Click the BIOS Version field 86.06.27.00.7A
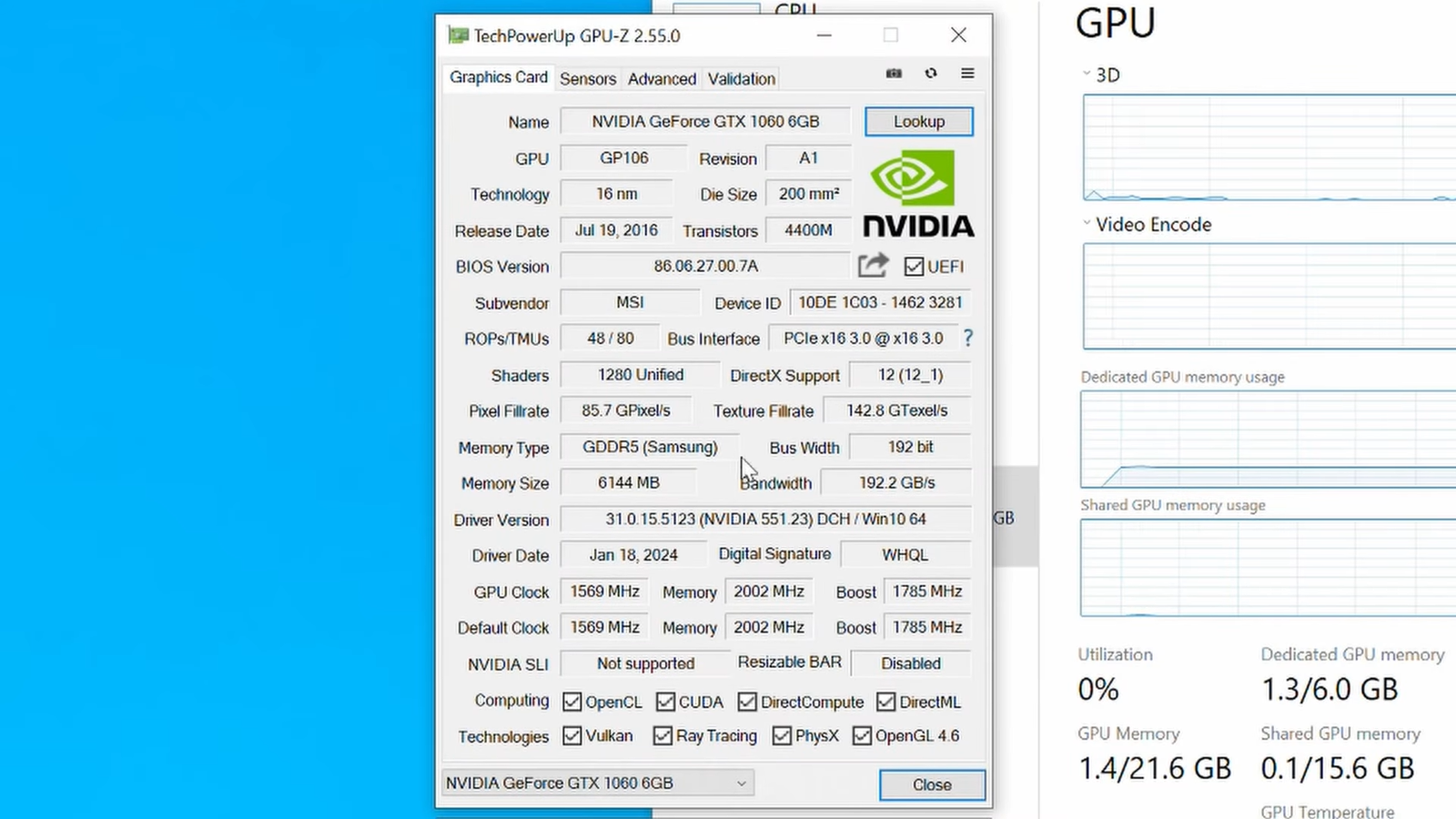The image size is (1456, 819). (x=705, y=267)
